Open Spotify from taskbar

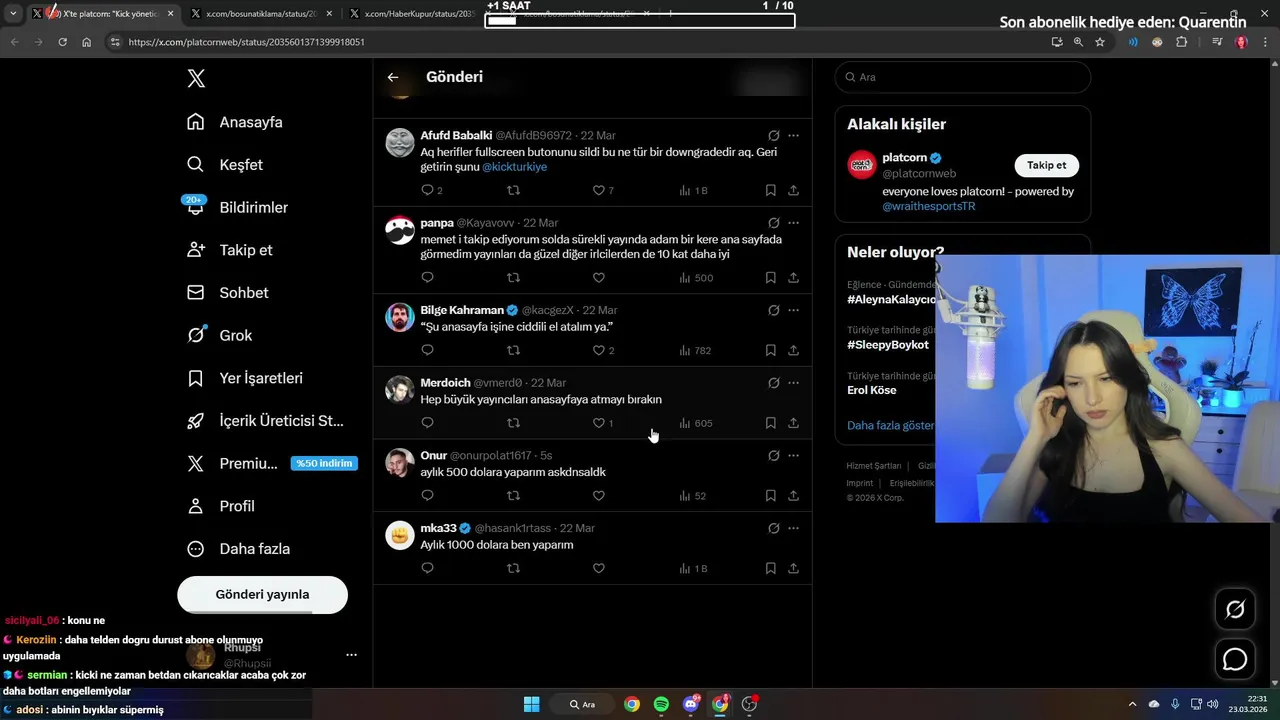(661, 704)
